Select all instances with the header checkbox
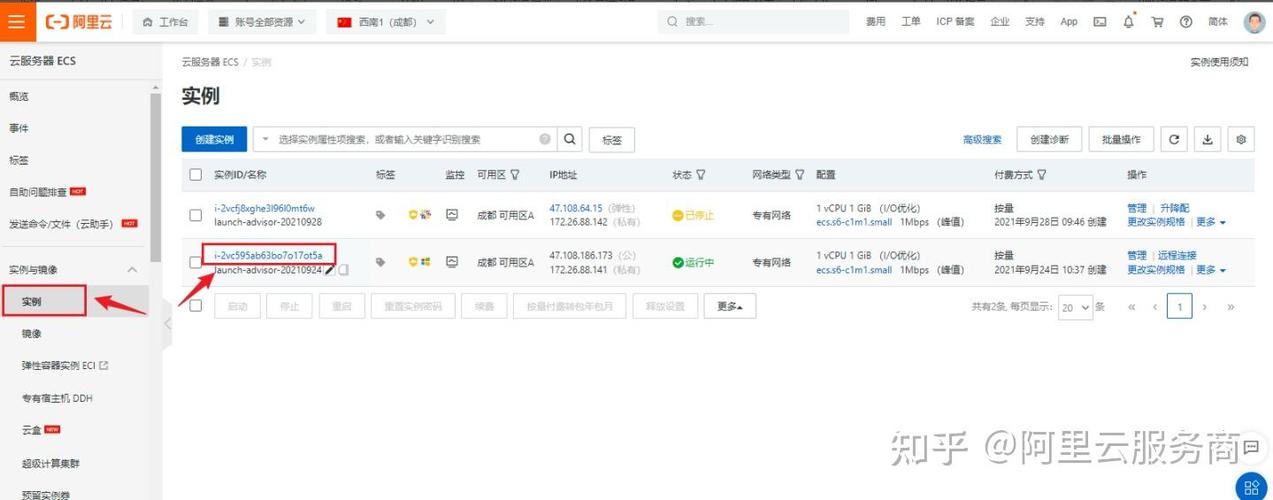This screenshot has width=1273, height=500. click(x=196, y=175)
